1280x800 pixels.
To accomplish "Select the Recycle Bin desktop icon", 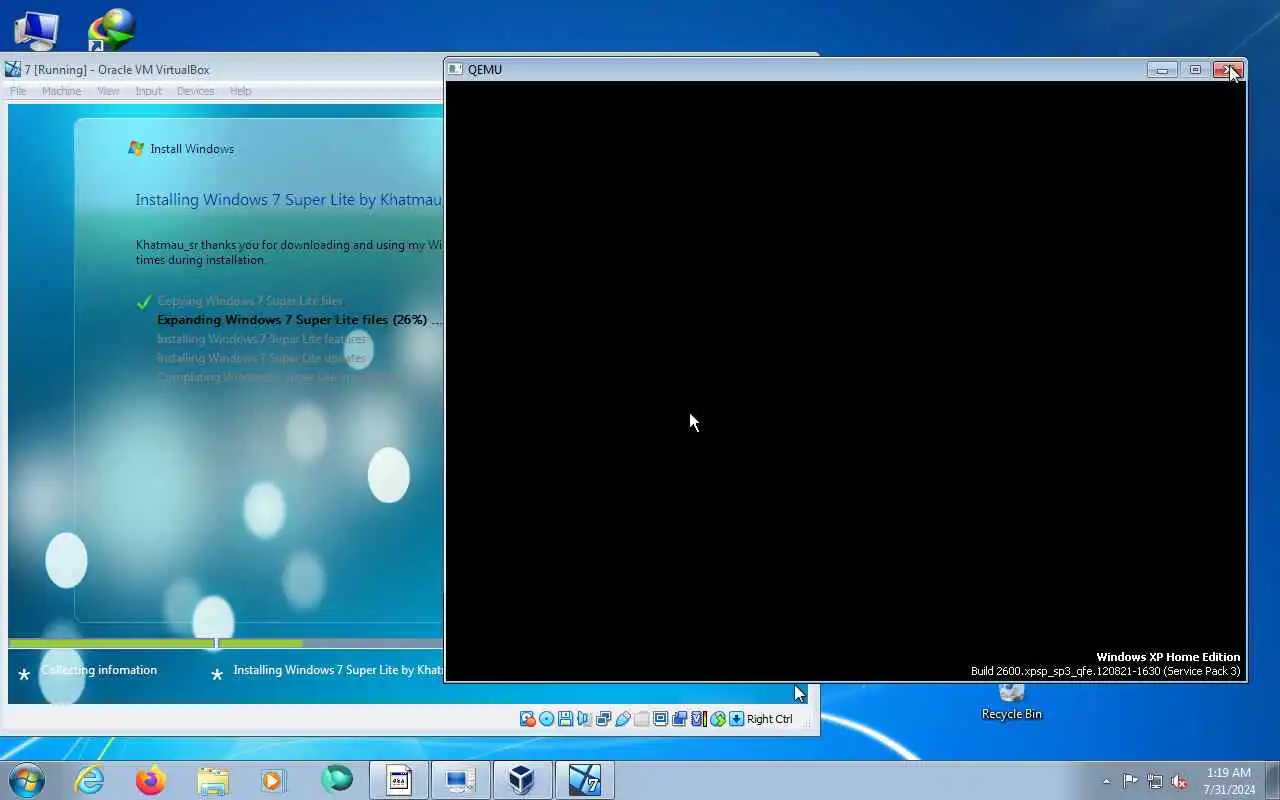I will pyautogui.click(x=1011, y=702).
